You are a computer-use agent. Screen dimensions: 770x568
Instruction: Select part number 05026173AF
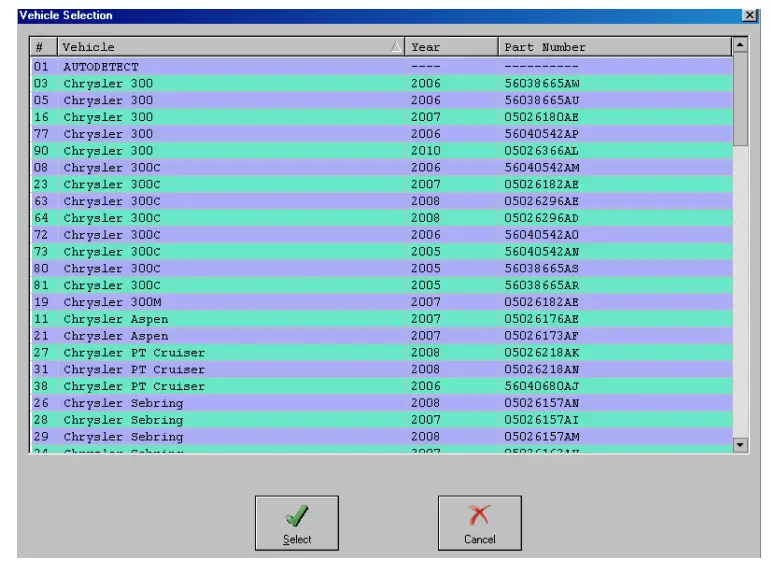point(541,336)
